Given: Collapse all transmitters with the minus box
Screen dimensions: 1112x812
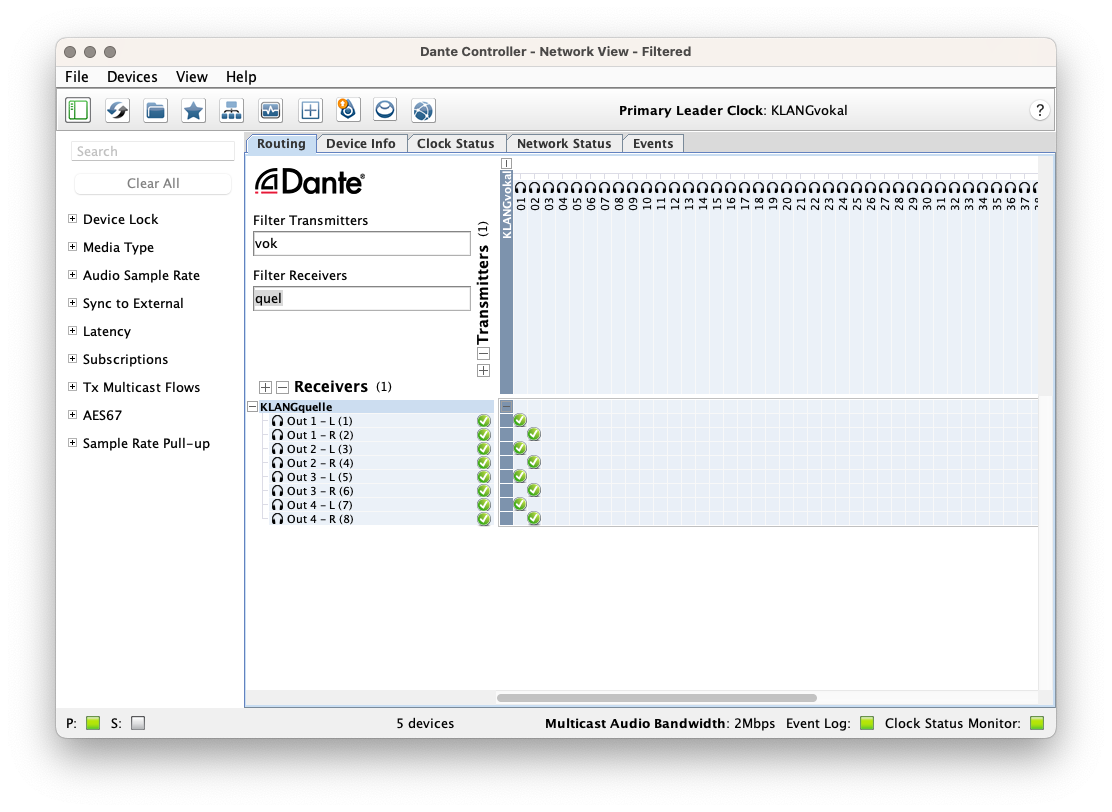Looking at the screenshot, I should [x=484, y=353].
